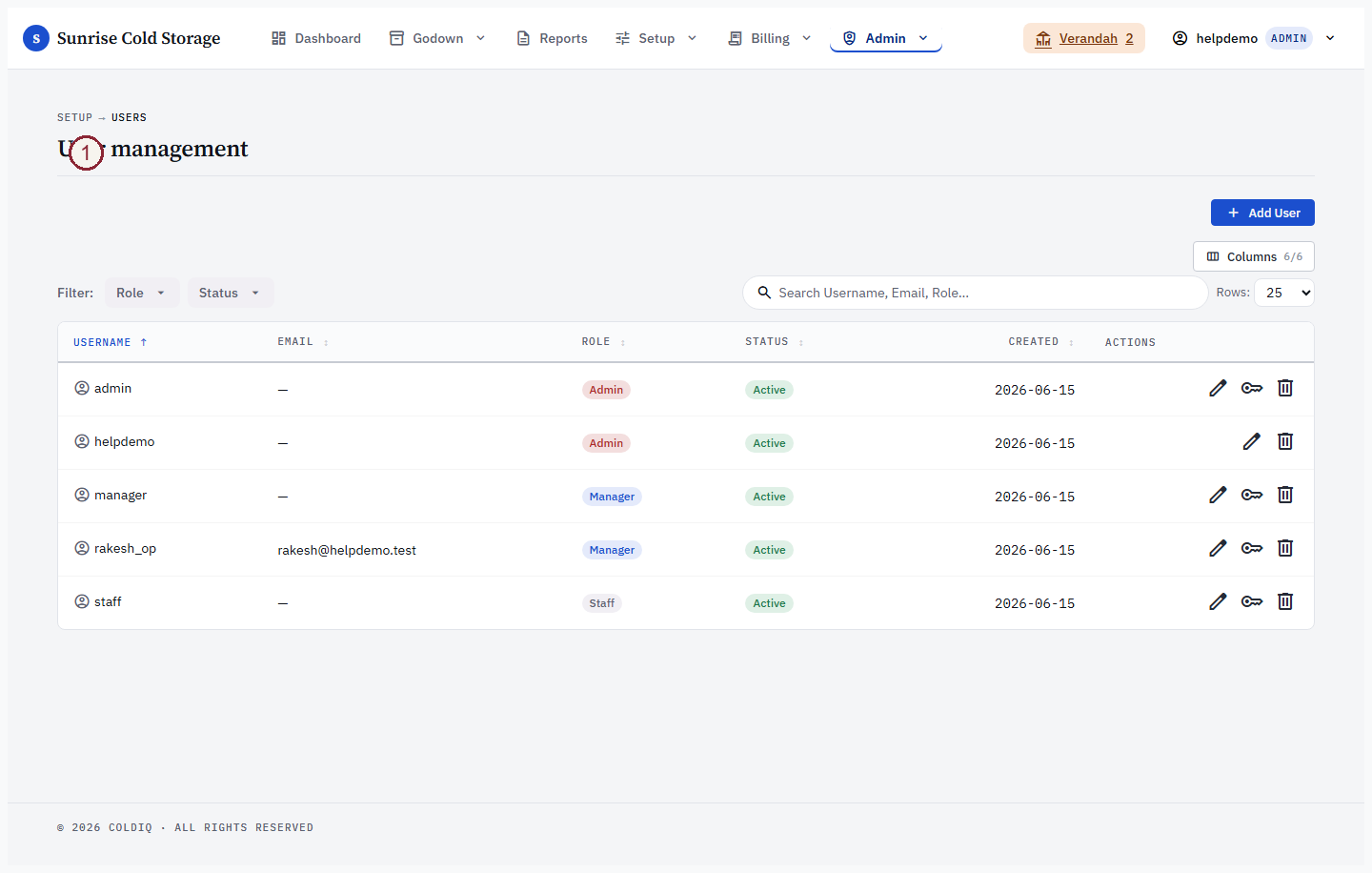Click the Active status badge for manager row
The image size is (1372, 873).
point(769,497)
